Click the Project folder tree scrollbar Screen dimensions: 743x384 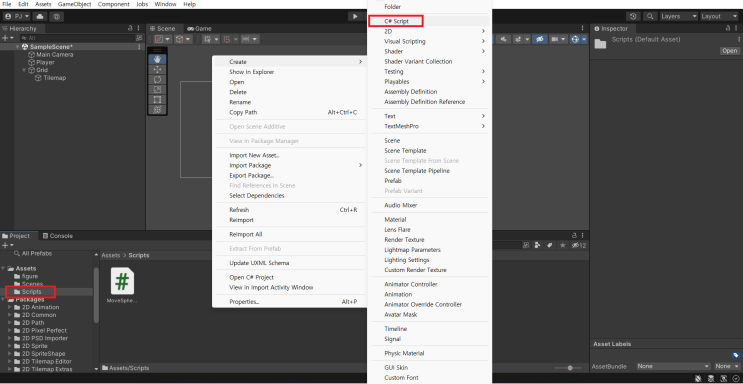click(96, 295)
